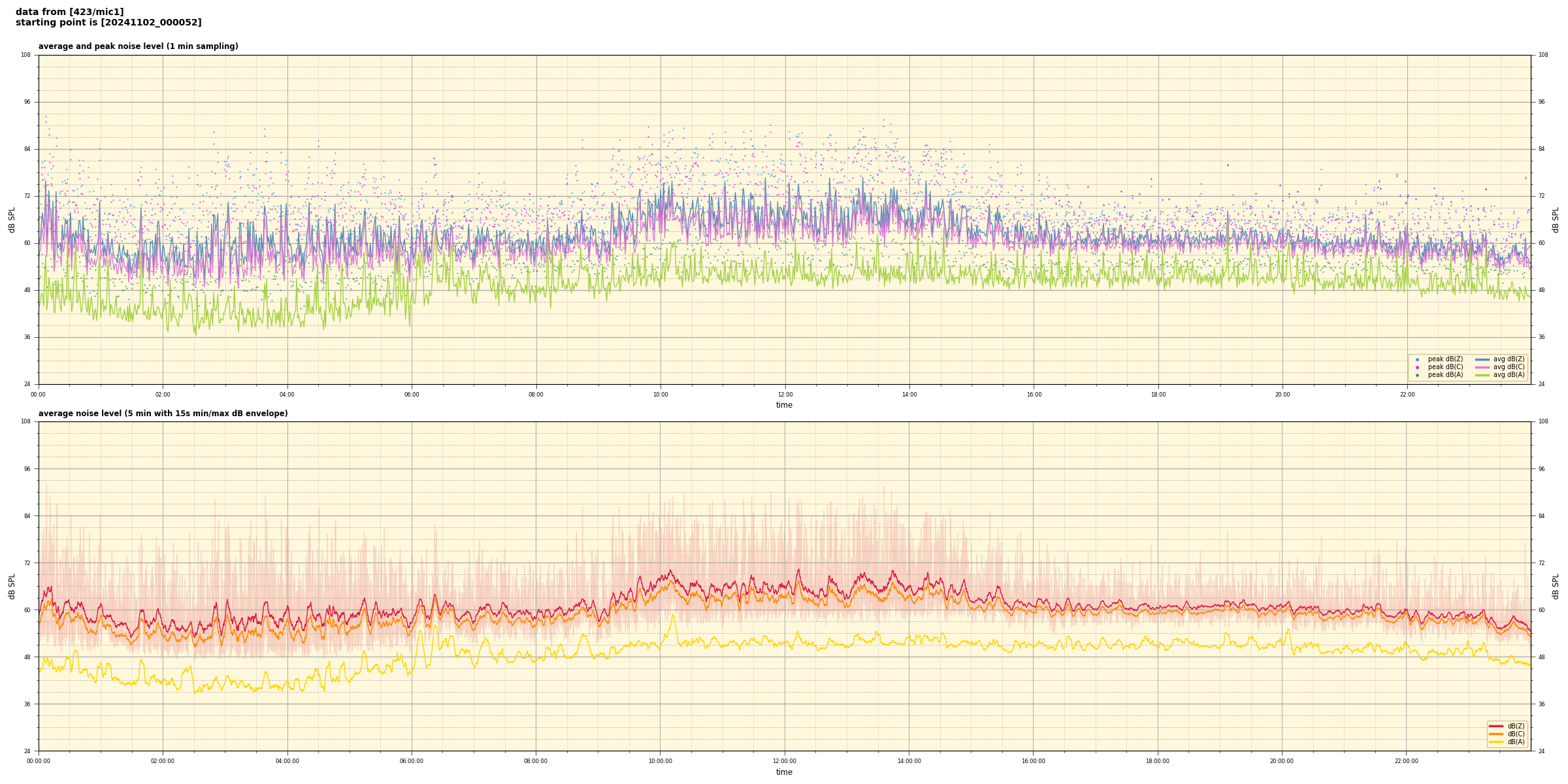Click the 'average and peak noise level' chart title
Viewport: 1568px width, 784px height.
pos(138,46)
